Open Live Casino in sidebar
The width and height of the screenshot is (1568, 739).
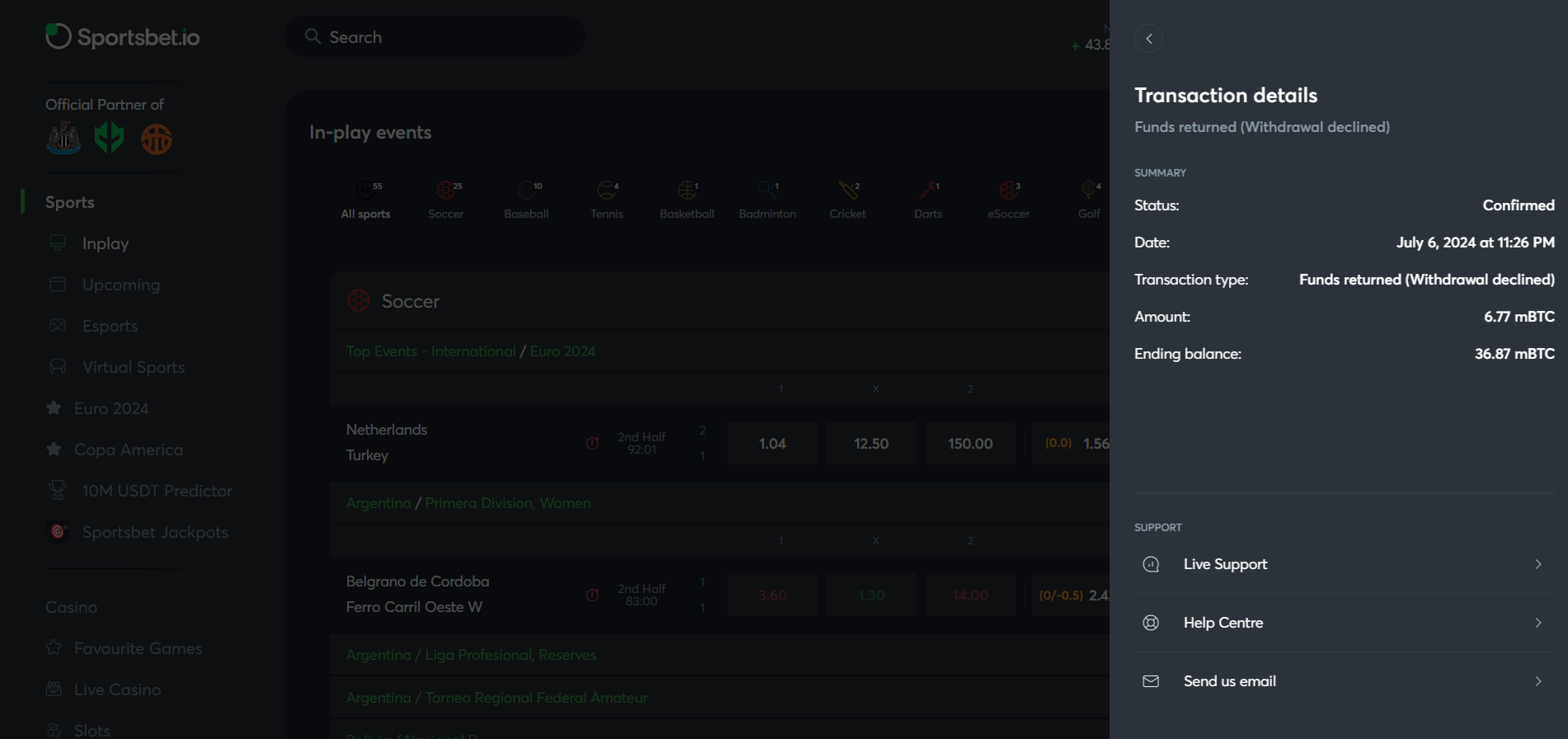[x=117, y=690]
